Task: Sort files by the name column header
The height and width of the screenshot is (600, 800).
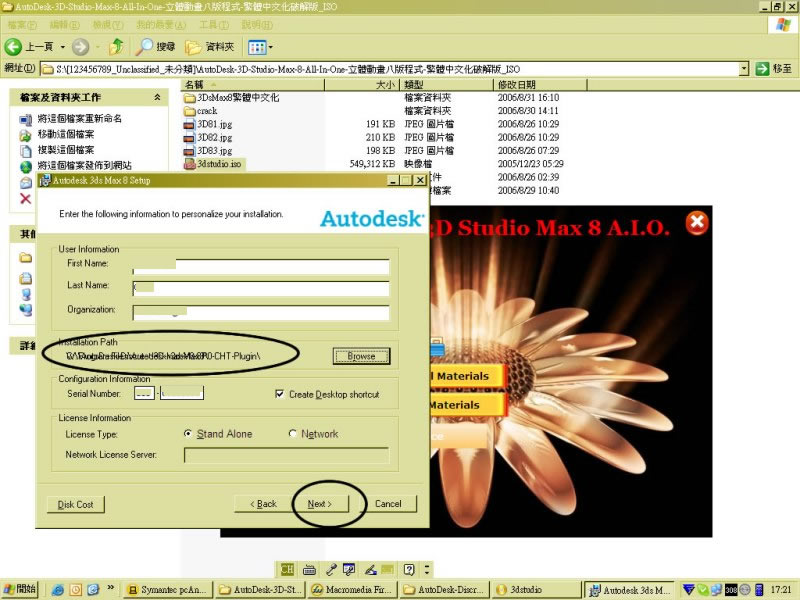Action: point(253,85)
